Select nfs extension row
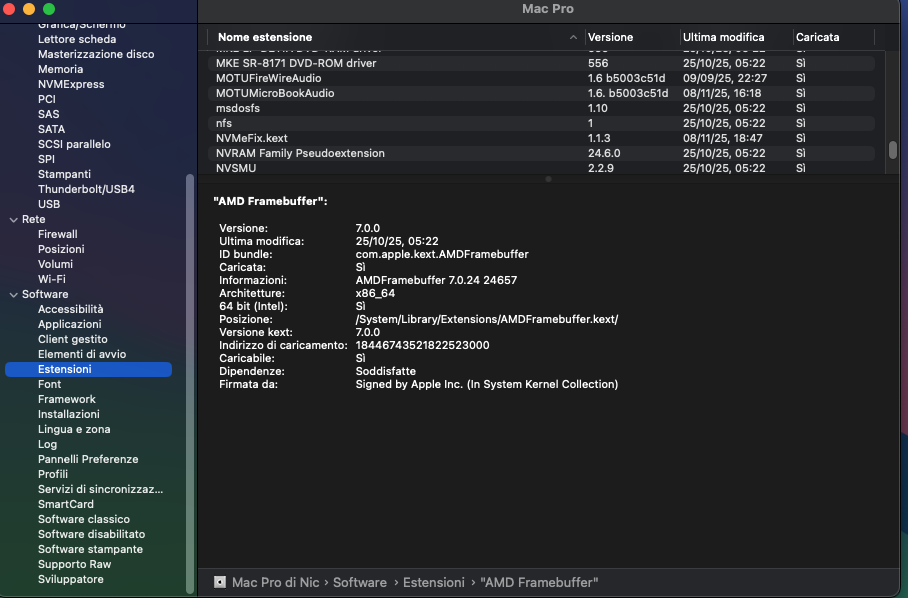This screenshot has width=908, height=598. [541, 123]
